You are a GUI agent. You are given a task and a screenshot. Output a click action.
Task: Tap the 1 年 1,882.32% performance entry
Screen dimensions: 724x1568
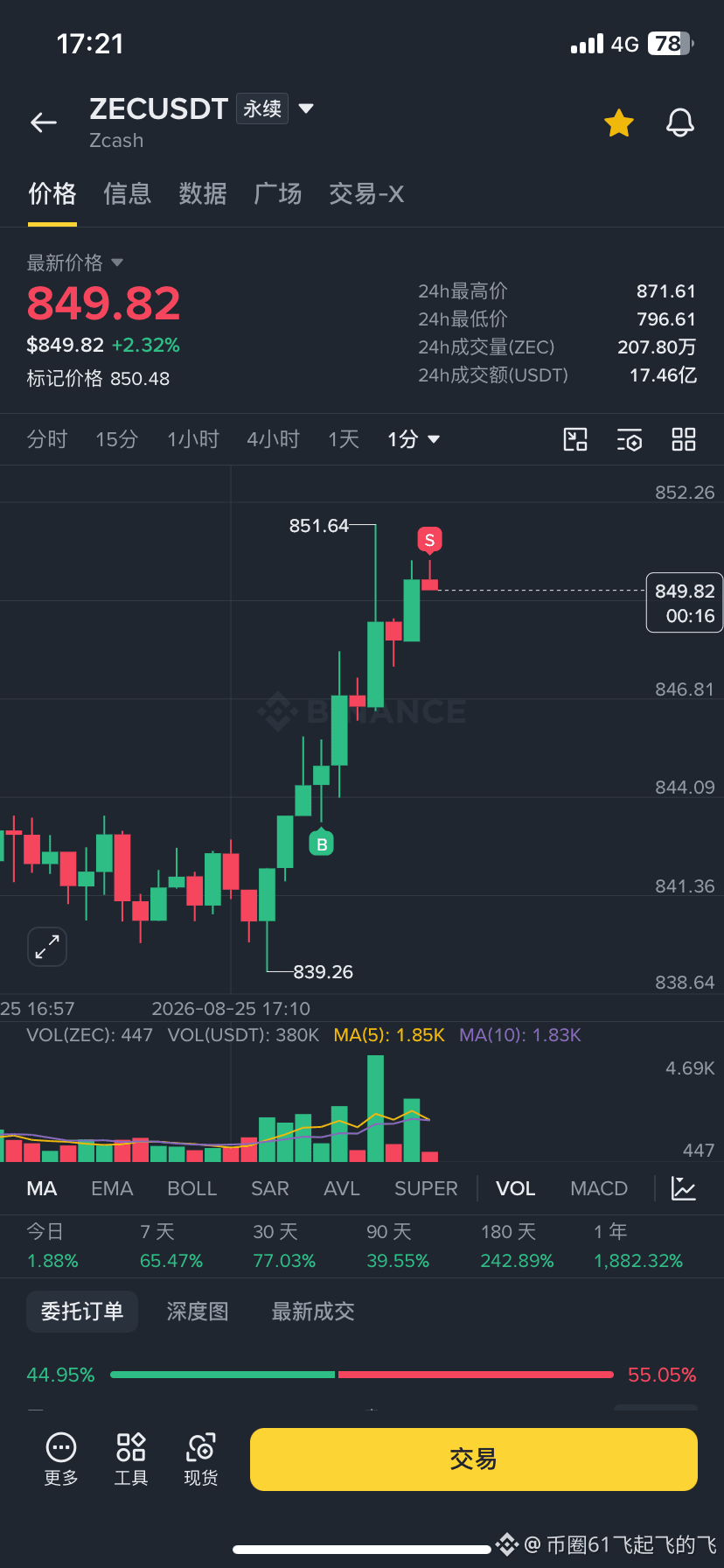coord(638,1246)
